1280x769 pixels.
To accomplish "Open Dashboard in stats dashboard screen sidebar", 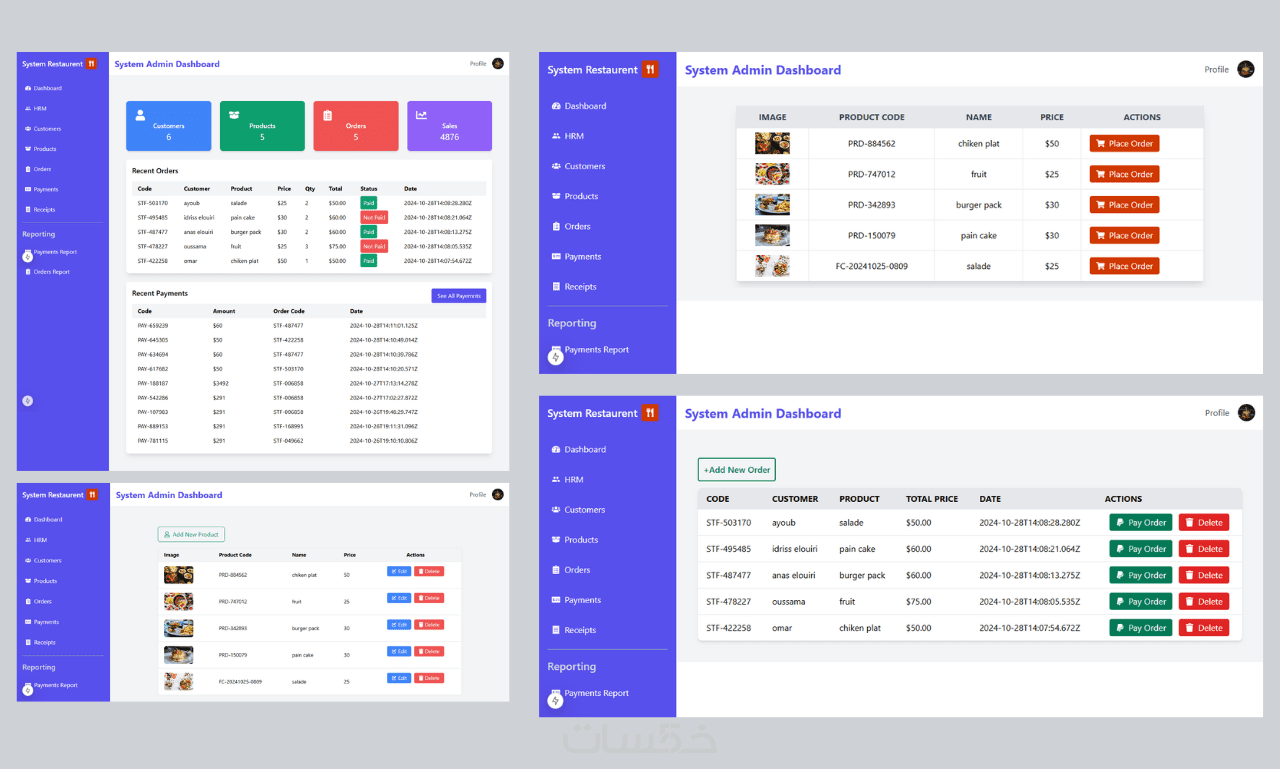I will pyautogui.click(x=42, y=88).
